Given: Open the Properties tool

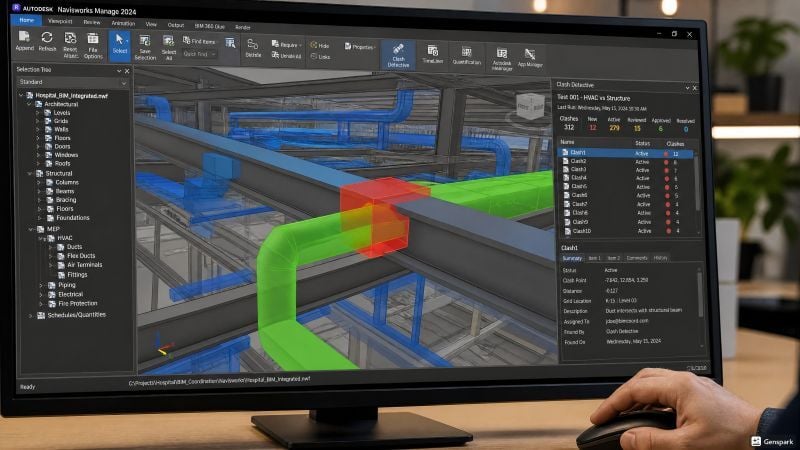Looking at the screenshot, I should point(360,46).
